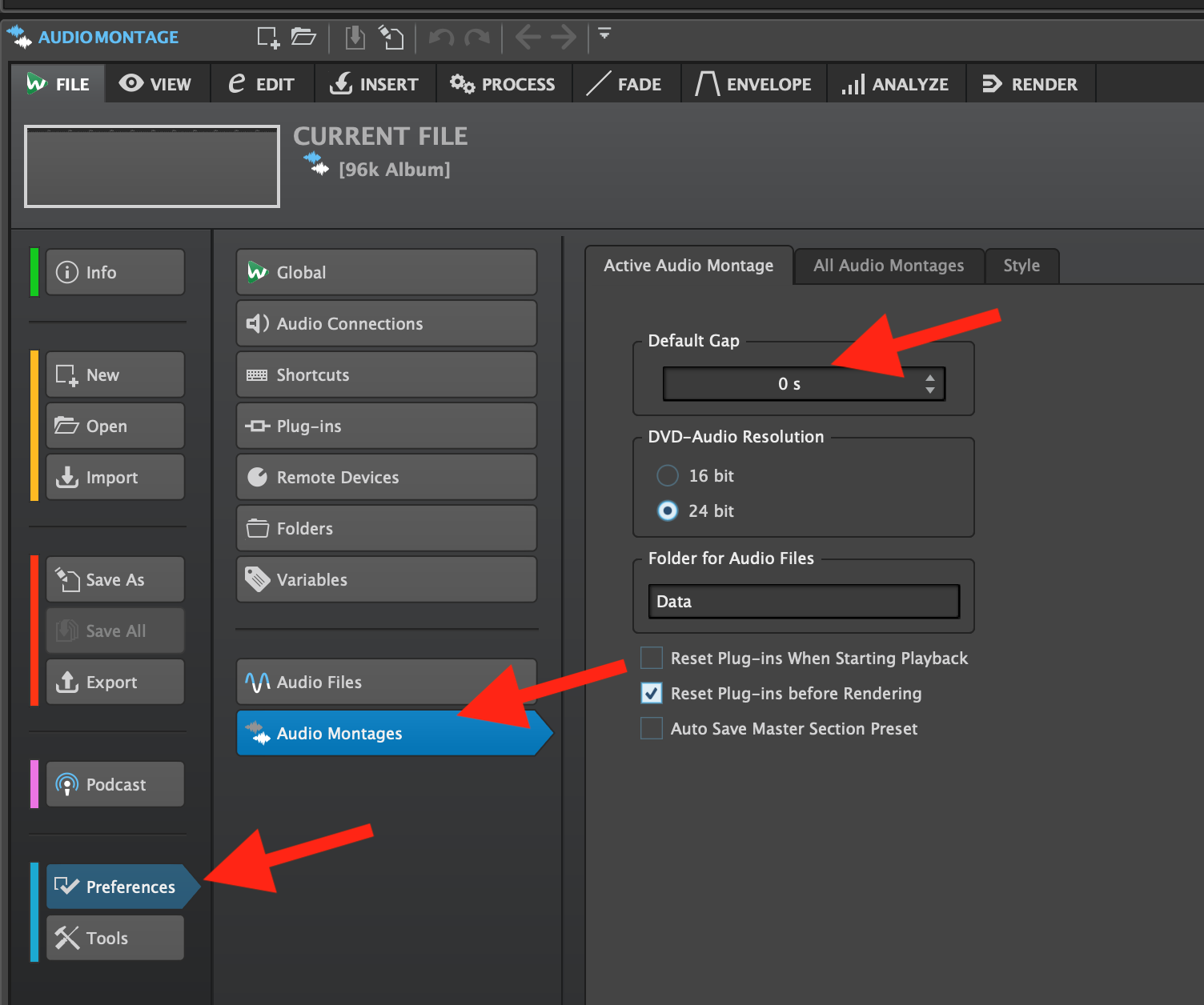1204x1005 pixels.
Task: Click the Save All button
Action: pyautogui.click(x=115, y=631)
